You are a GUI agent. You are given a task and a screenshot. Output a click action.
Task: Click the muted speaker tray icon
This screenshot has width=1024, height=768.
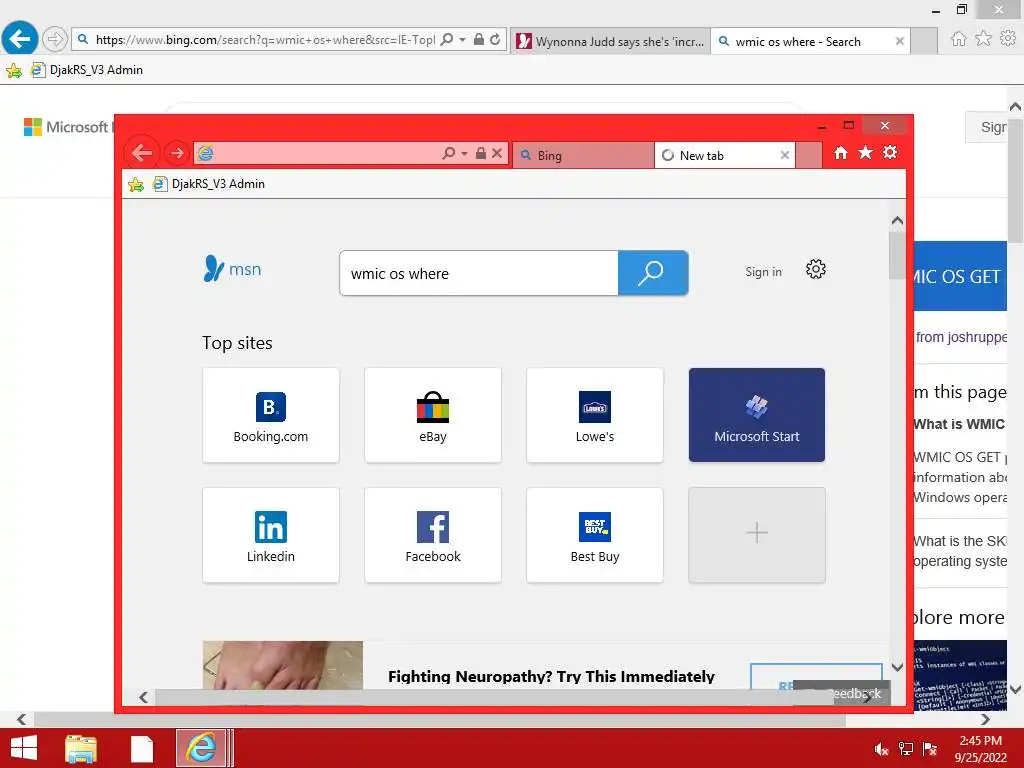pos(881,749)
